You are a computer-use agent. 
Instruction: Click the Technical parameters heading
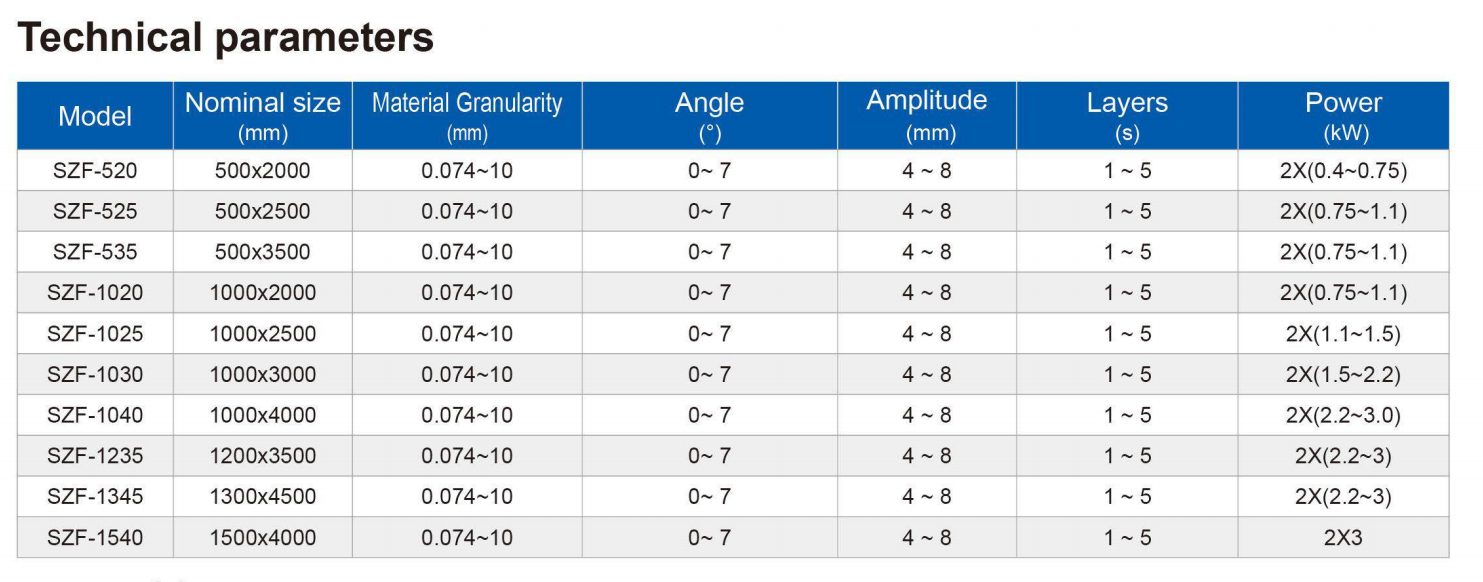click(x=226, y=38)
